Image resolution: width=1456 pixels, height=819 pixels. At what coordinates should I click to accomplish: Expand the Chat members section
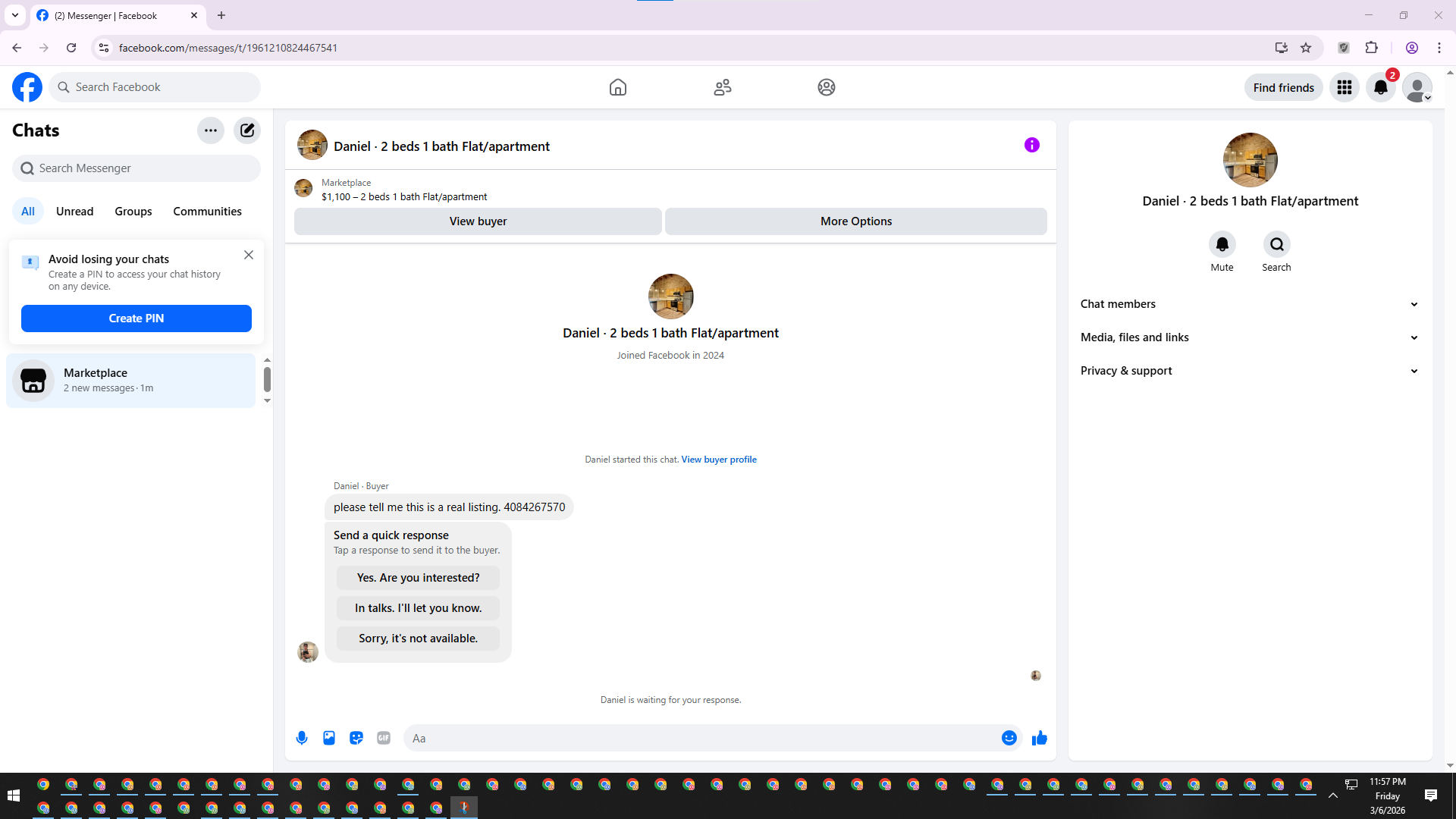coord(1249,304)
